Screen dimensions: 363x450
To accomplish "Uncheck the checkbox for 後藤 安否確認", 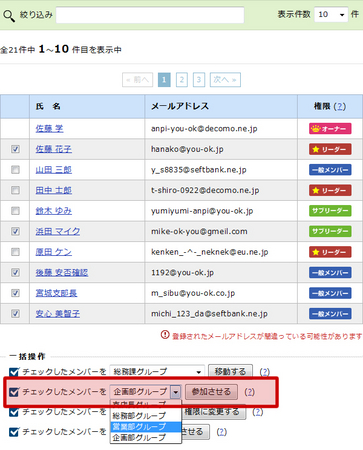I will click(15, 272).
